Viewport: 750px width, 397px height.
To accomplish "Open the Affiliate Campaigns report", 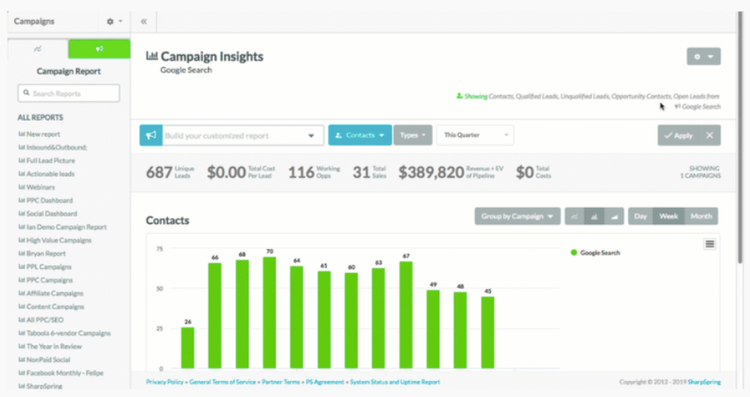I will point(51,294).
